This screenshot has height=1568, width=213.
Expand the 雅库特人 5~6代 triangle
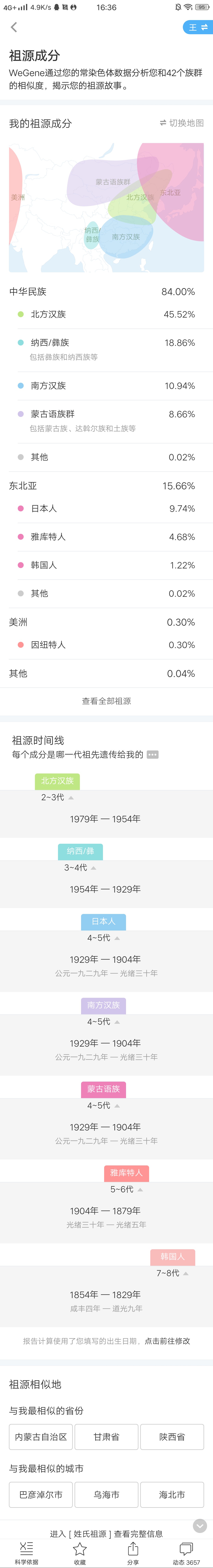point(140,1189)
